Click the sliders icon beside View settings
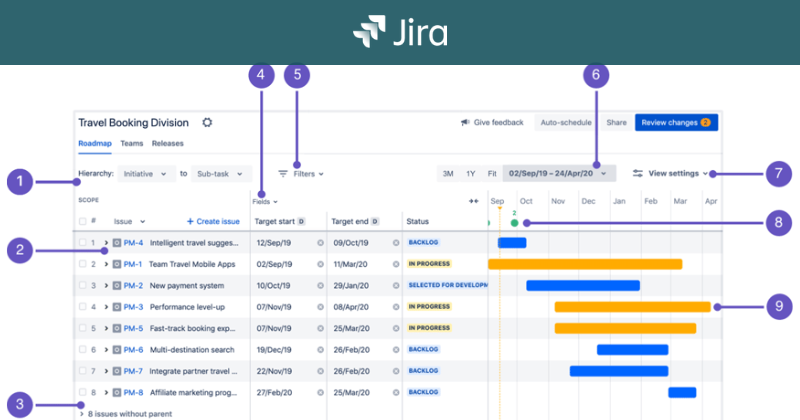The image size is (800, 420). 638,174
